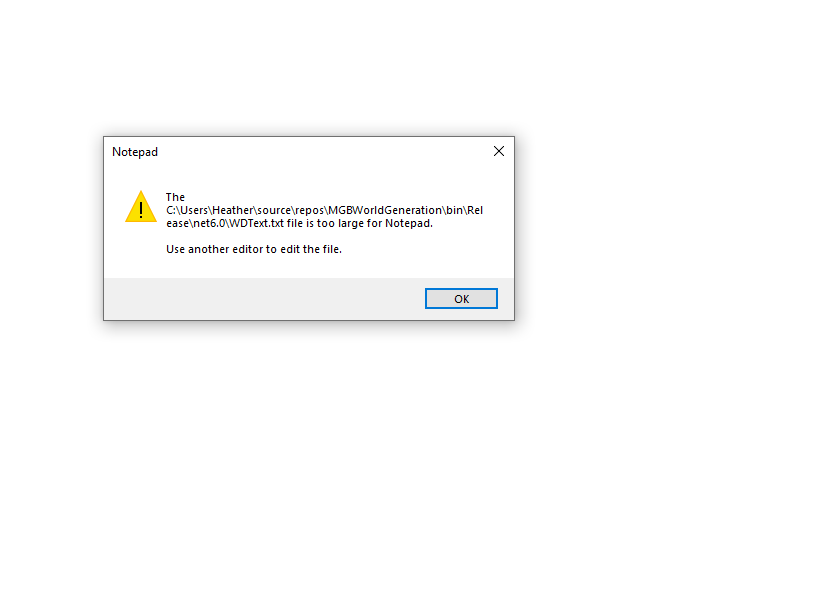Screen dimensions: 839x606
Task: Click the "Rel" text ending the path line
Action: pyautogui.click(x=475, y=210)
